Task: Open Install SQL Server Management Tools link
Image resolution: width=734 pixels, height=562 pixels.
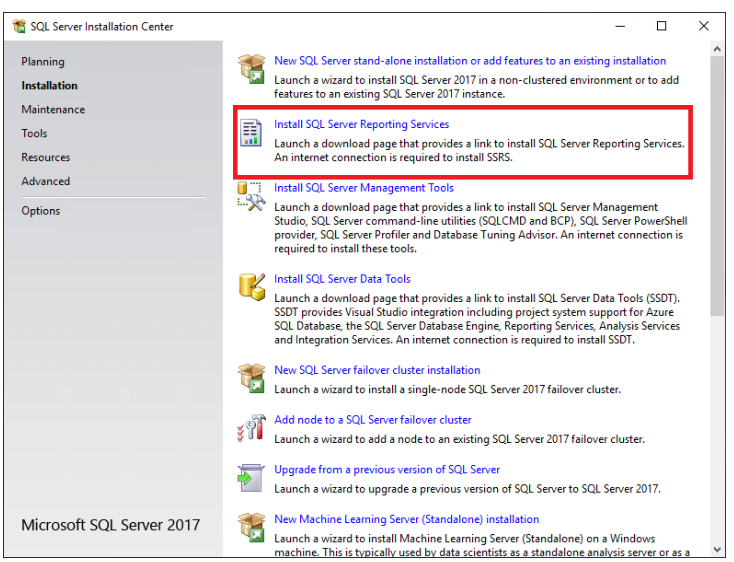Action: 364,188
